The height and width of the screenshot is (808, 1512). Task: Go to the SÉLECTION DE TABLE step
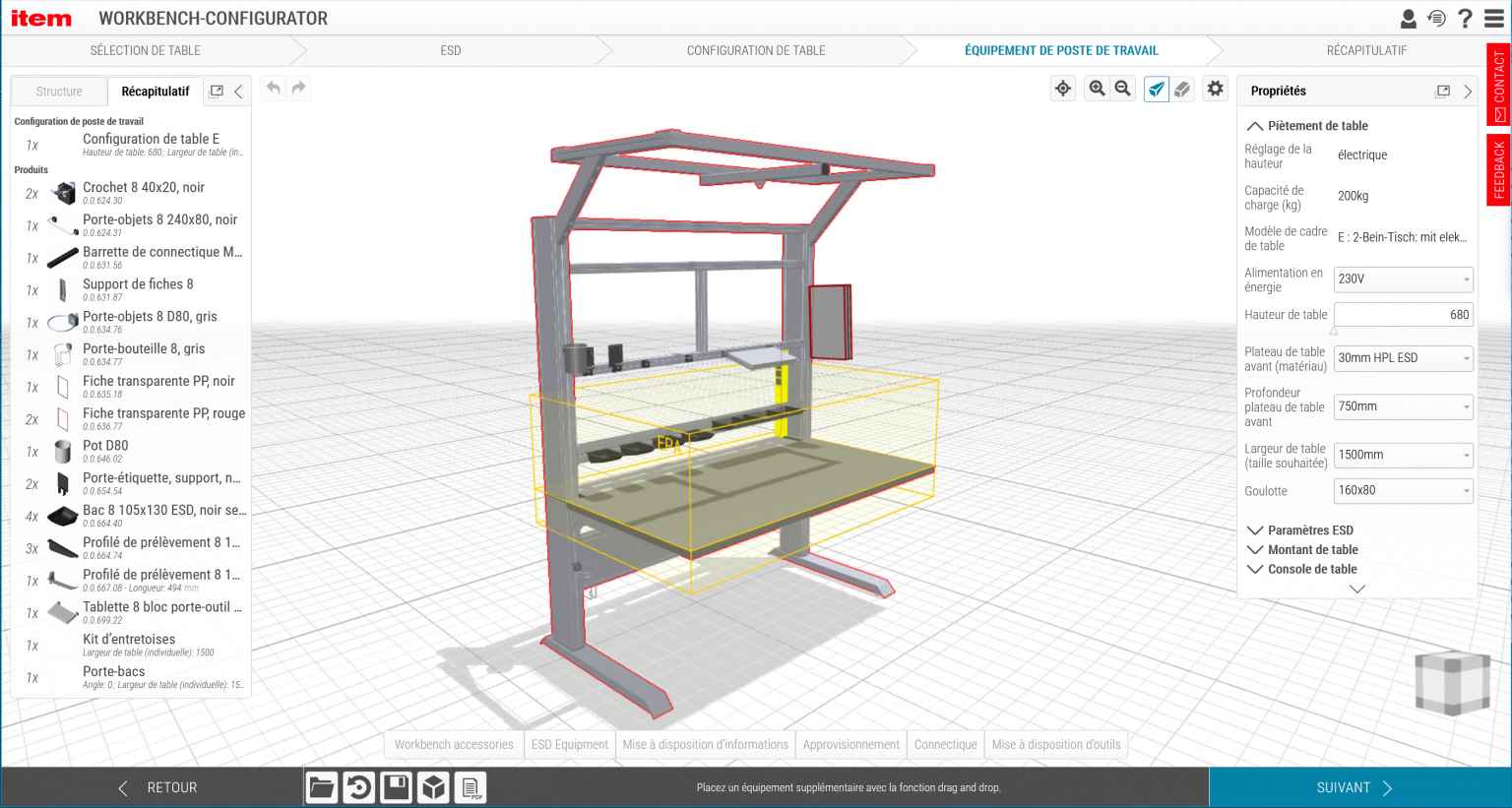click(x=146, y=50)
